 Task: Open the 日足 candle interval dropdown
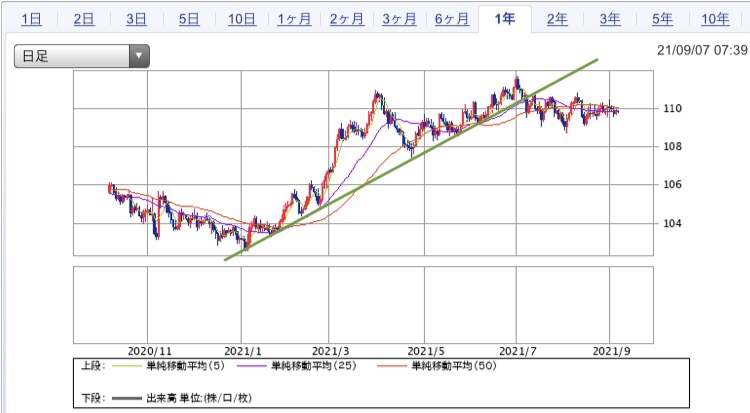click(x=82, y=56)
